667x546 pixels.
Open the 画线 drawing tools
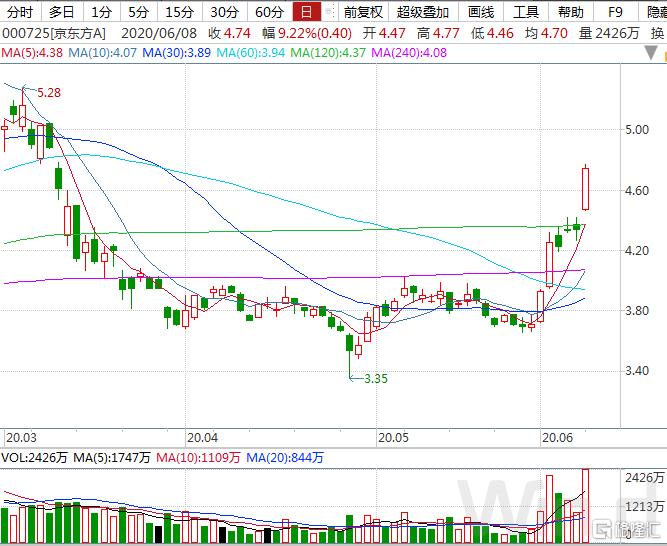point(481,11)
